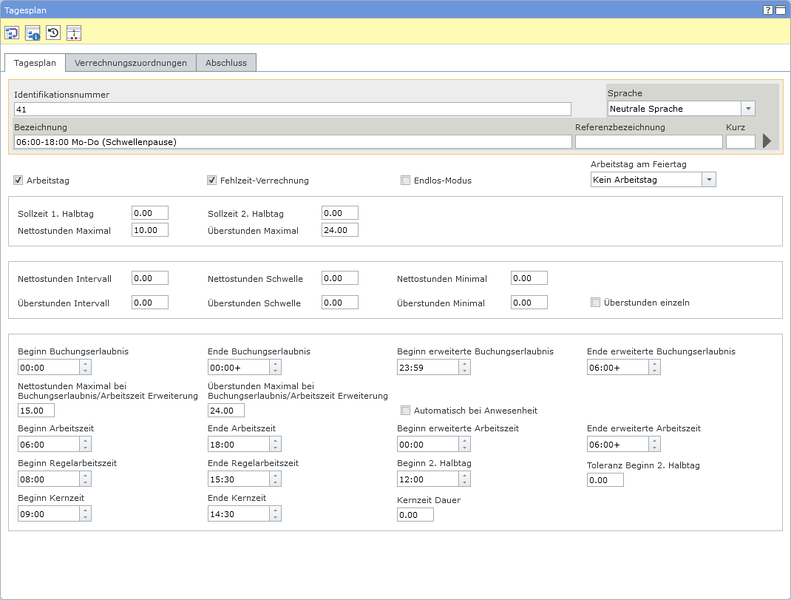Screen dimensions: 791x600
Task: Click the toolbar icon with blue info badge
Action: coord(33,33)
